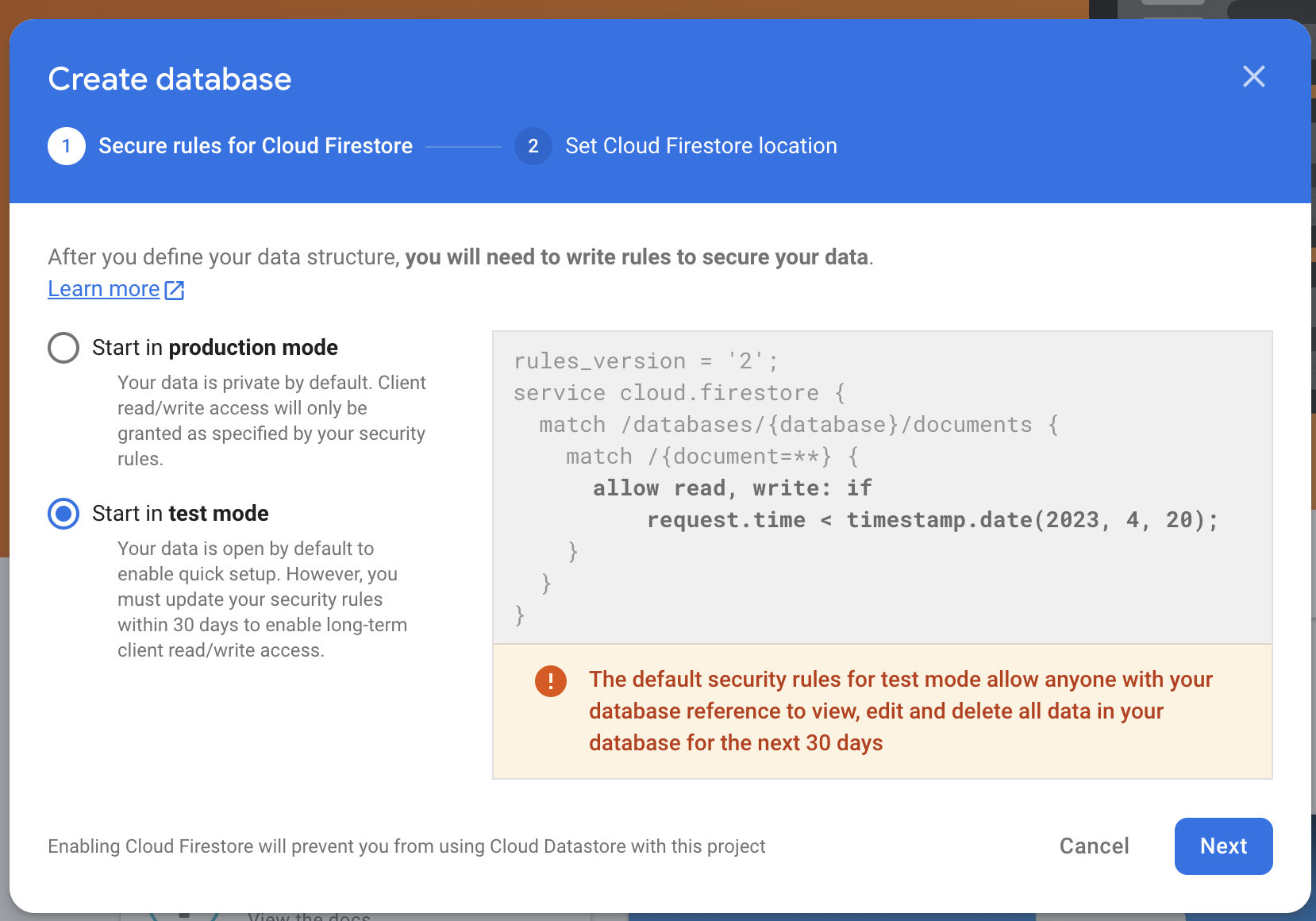Image resolution: width=1316 pixels, height=921 pixels.
Task: Click the match /databases/{database}/documents line
Action: tap(798, 425)
